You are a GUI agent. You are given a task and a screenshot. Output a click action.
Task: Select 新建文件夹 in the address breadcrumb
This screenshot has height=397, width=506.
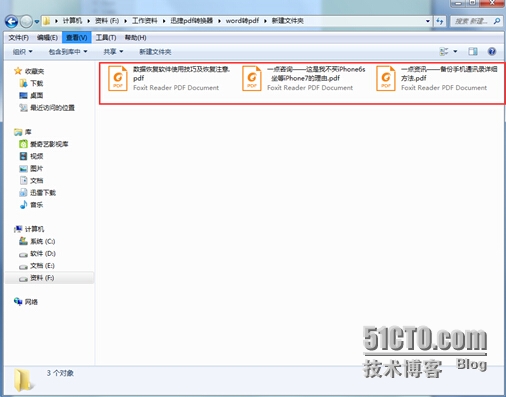[x=288, y=21]
